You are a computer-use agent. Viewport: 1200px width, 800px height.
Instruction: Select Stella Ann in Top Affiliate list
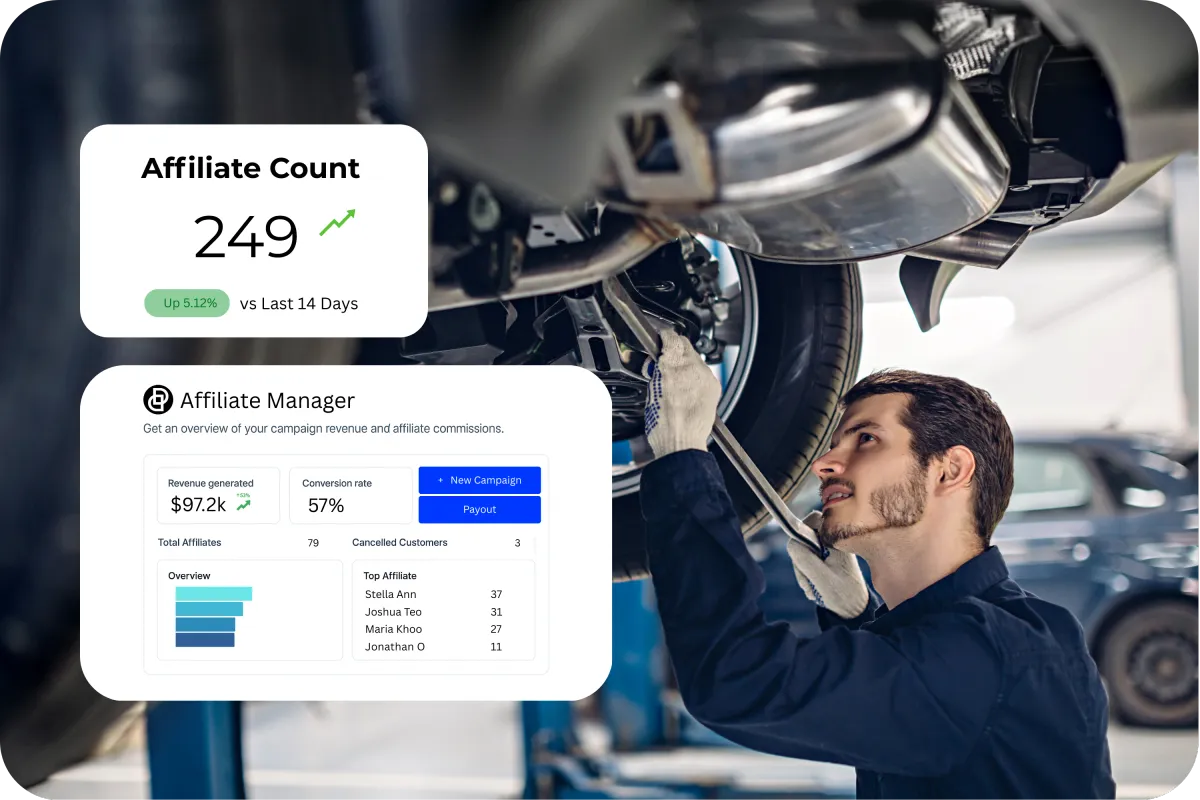coord(433,594)
